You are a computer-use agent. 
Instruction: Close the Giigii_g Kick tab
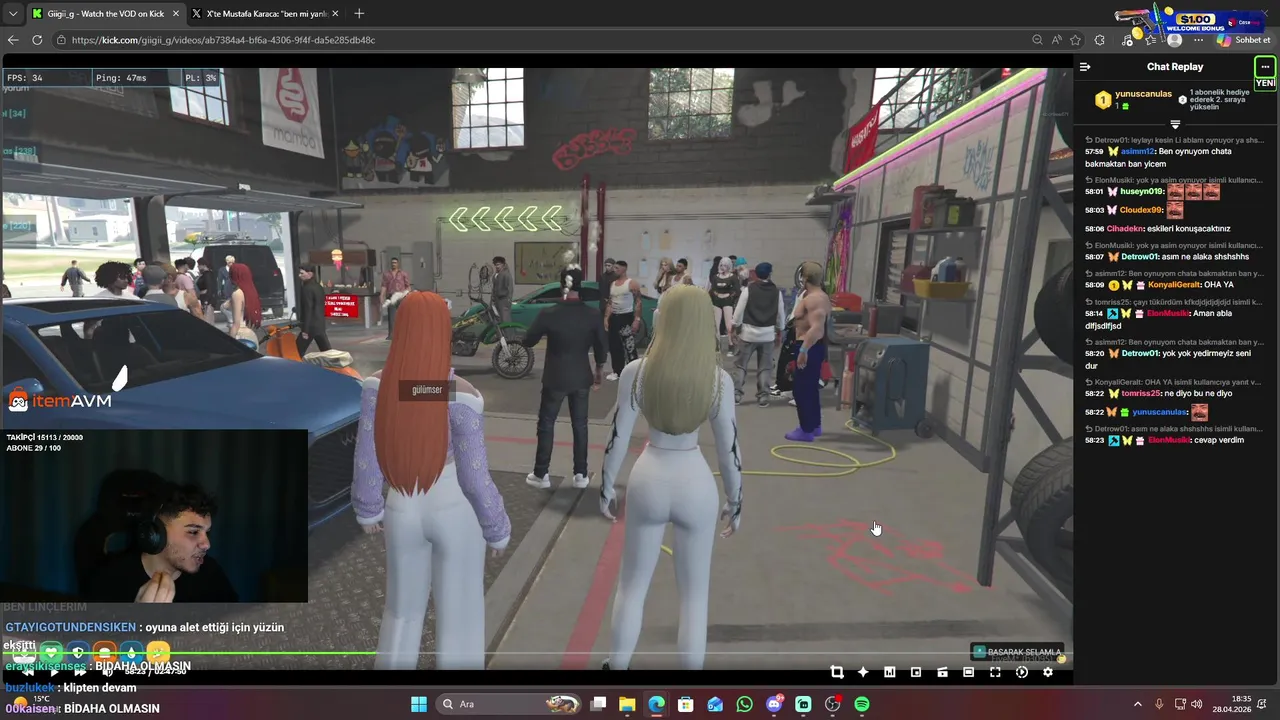click(x=175, y=14)
